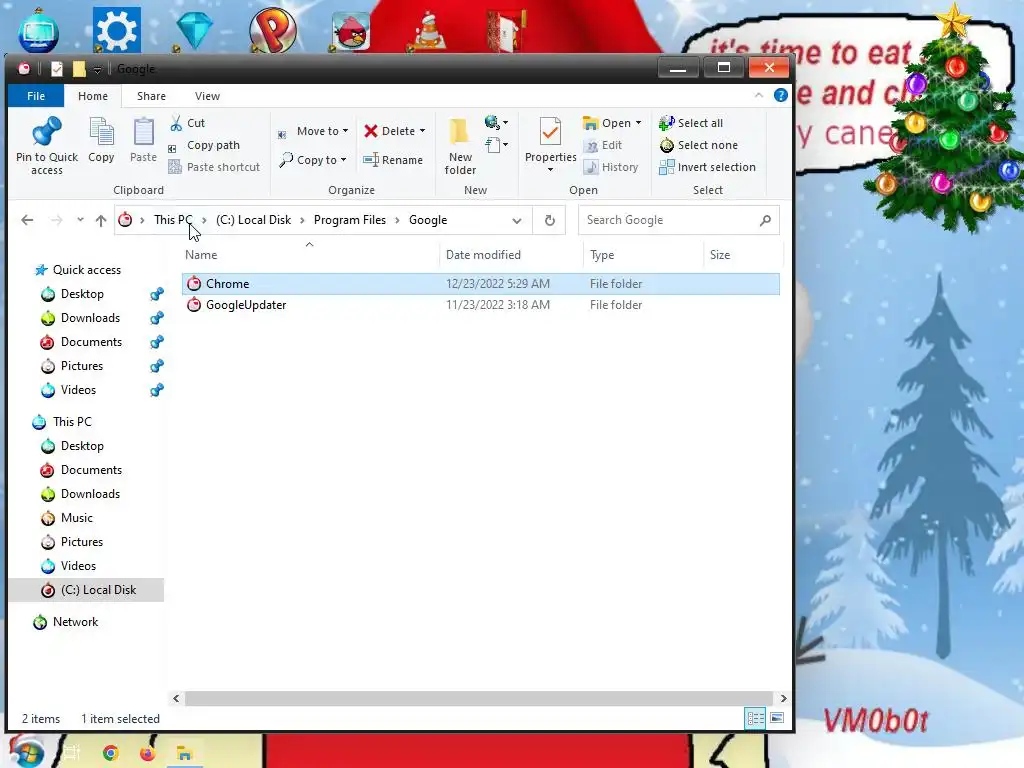Open the Move to dropdown

point(313,131)
